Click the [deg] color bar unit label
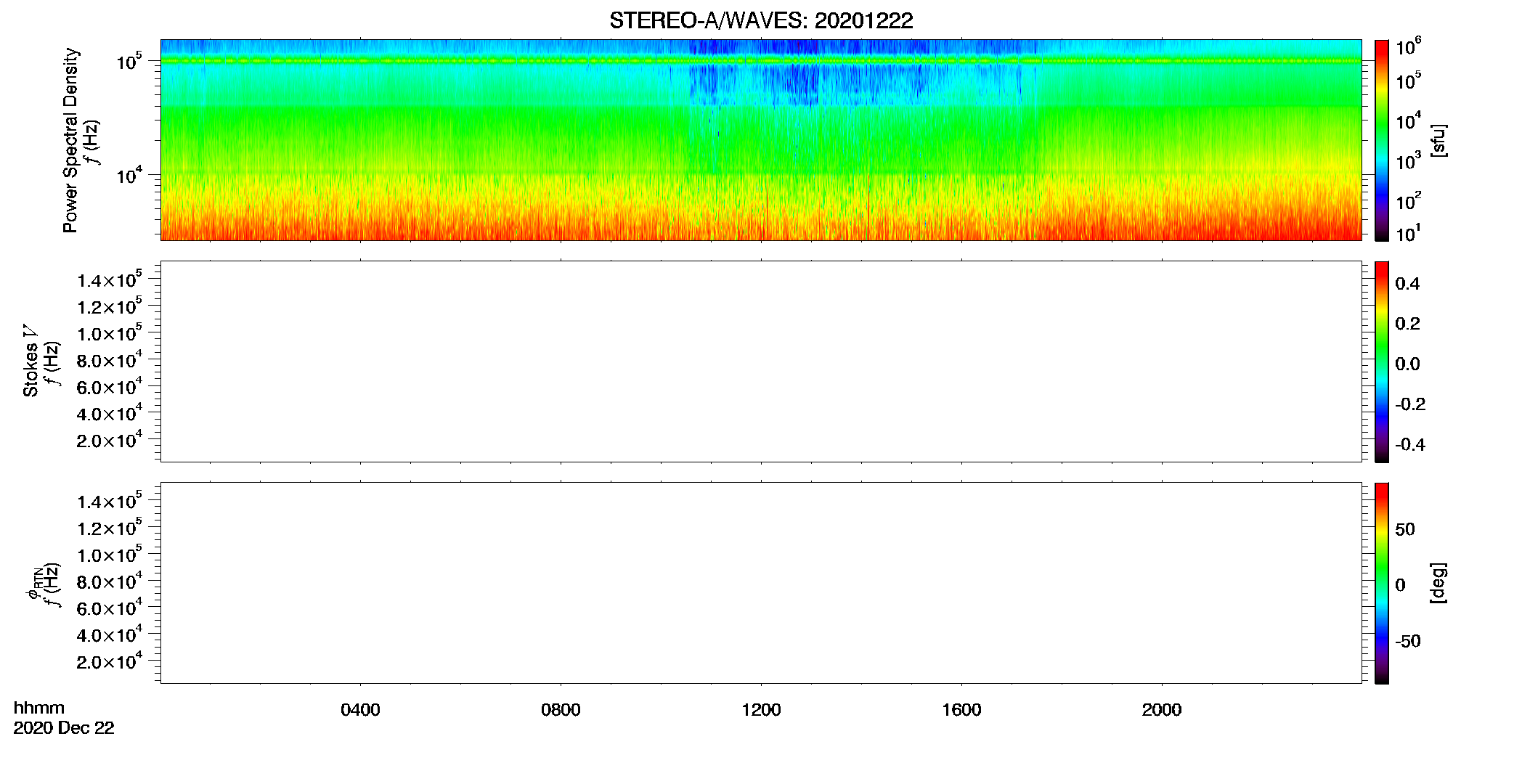 click(x=1438, y=583)
